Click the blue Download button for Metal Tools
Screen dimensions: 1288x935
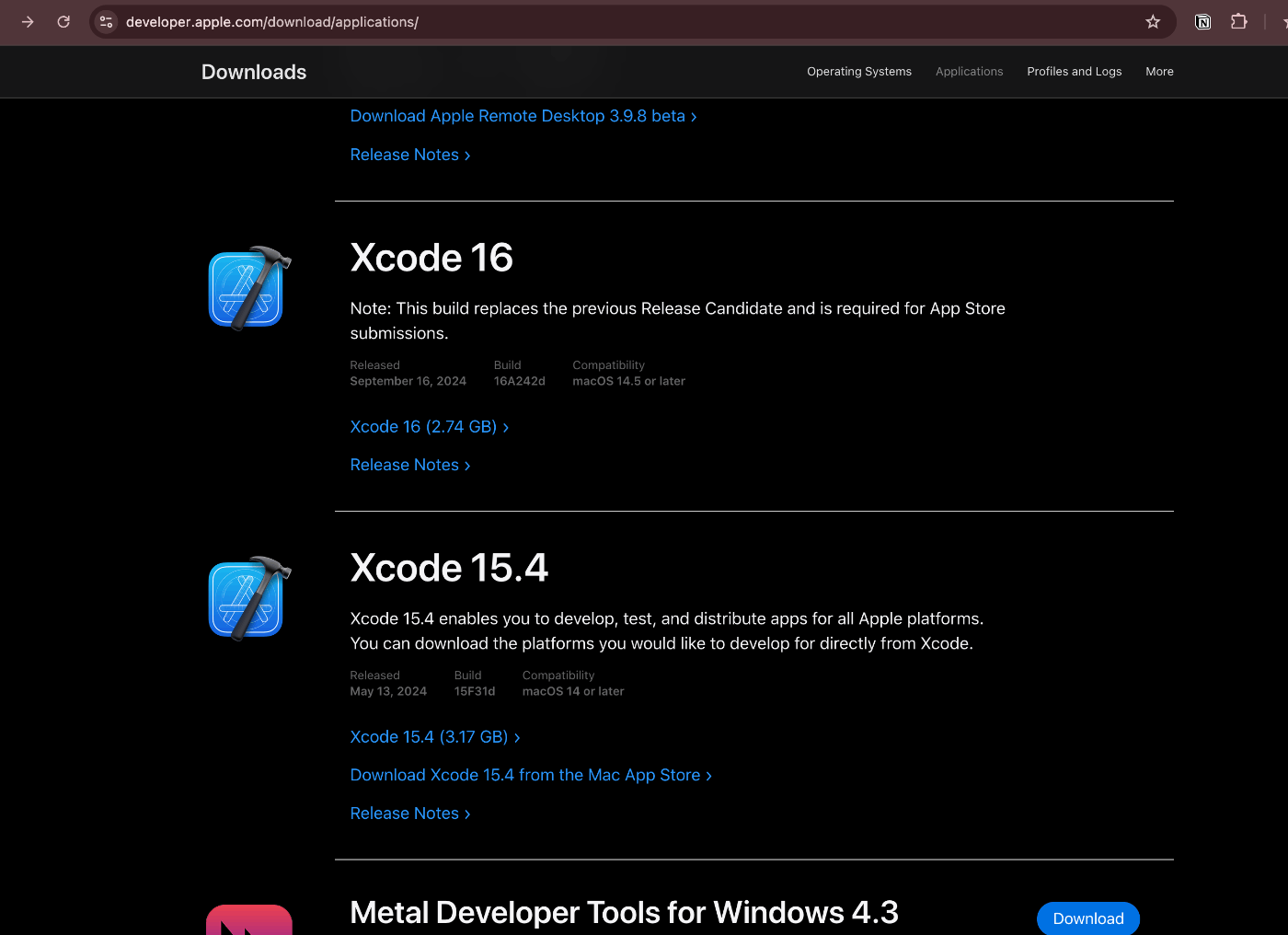coord(1088,918)
